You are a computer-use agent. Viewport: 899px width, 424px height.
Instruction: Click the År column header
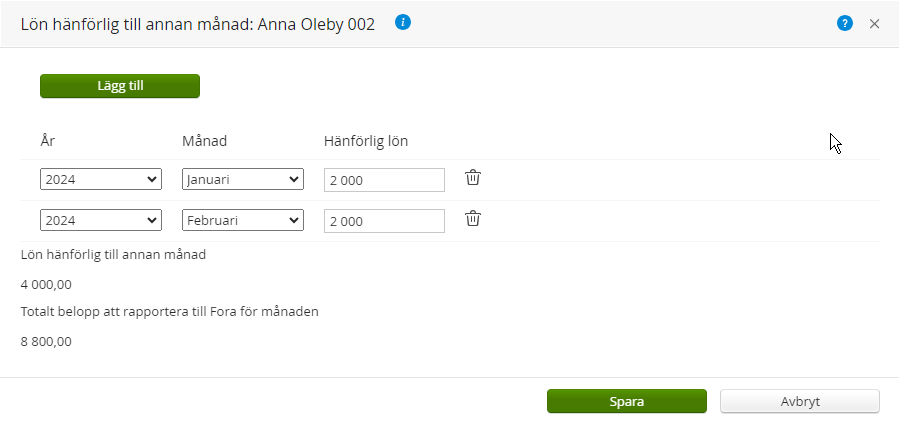point(47,141)
